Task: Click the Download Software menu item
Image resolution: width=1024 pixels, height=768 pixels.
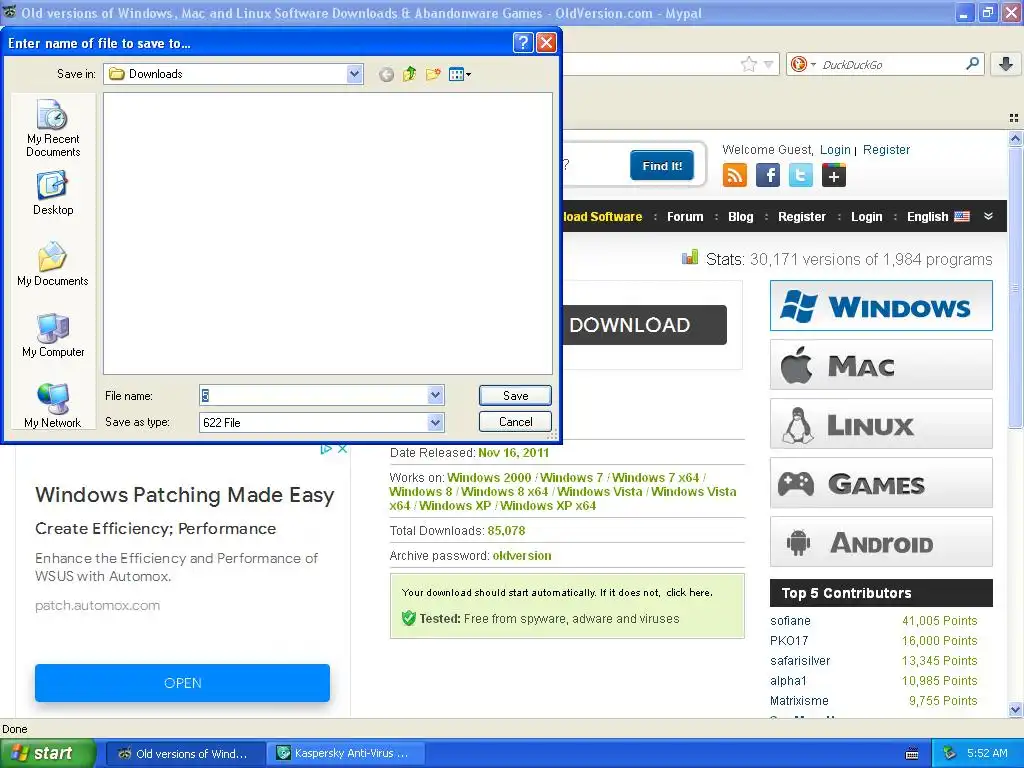Action: tap(601, 217)
